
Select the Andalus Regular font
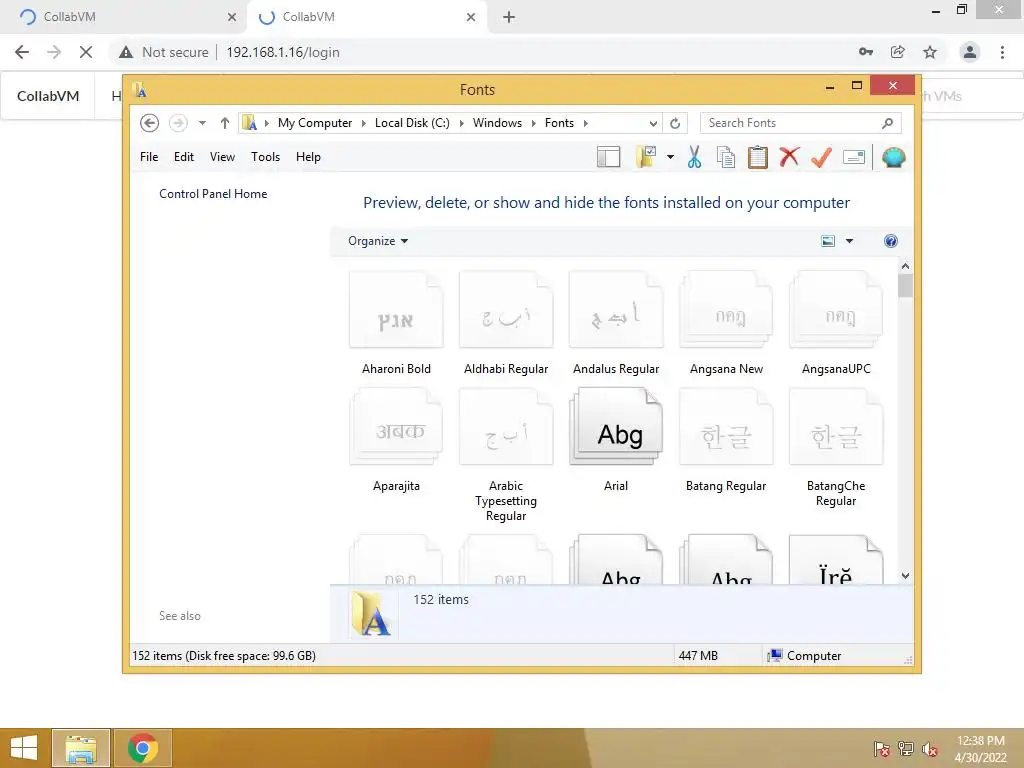tap(616, 324)
